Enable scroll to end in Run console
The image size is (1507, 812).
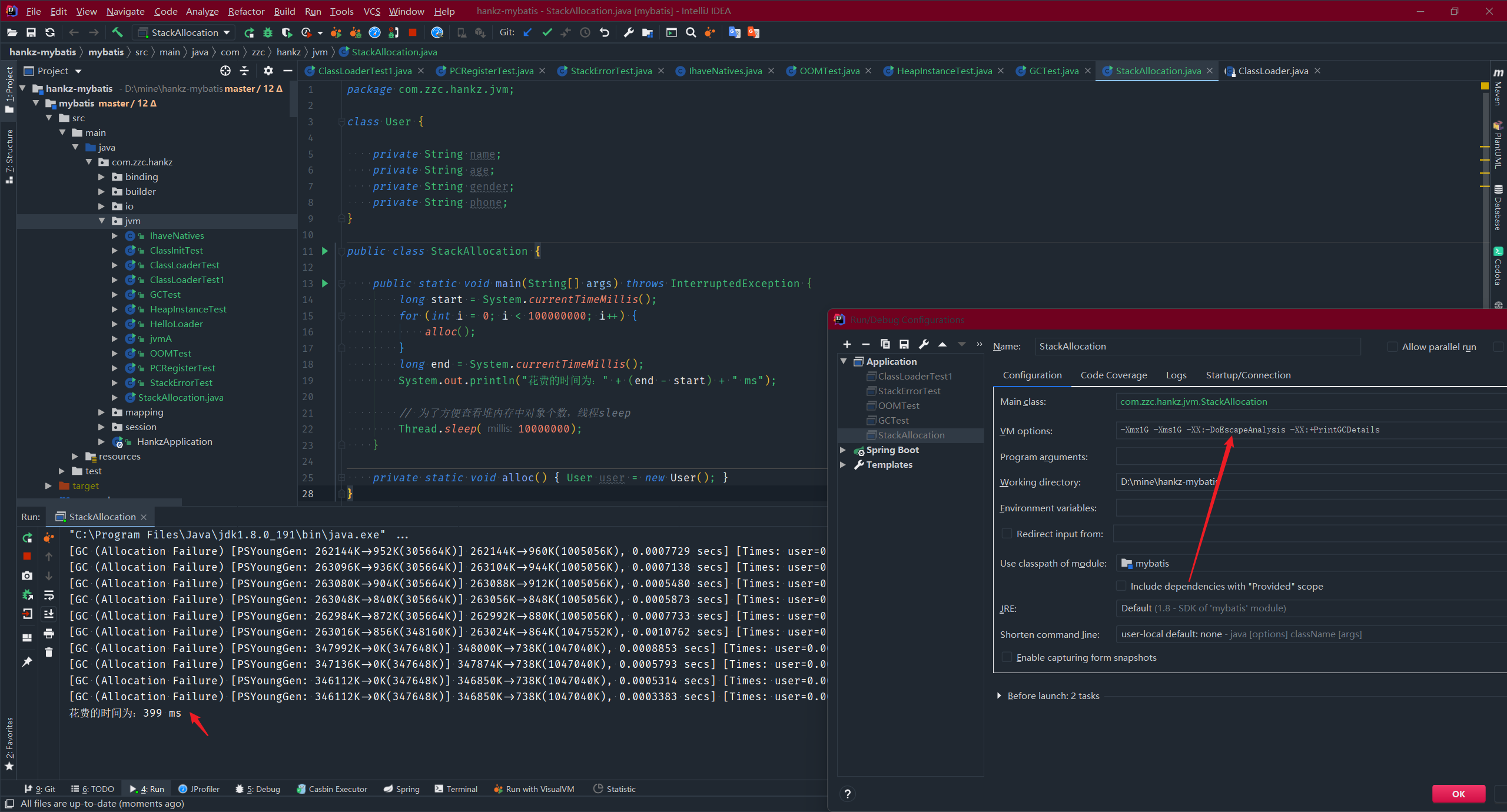click(x=49, y=614)
